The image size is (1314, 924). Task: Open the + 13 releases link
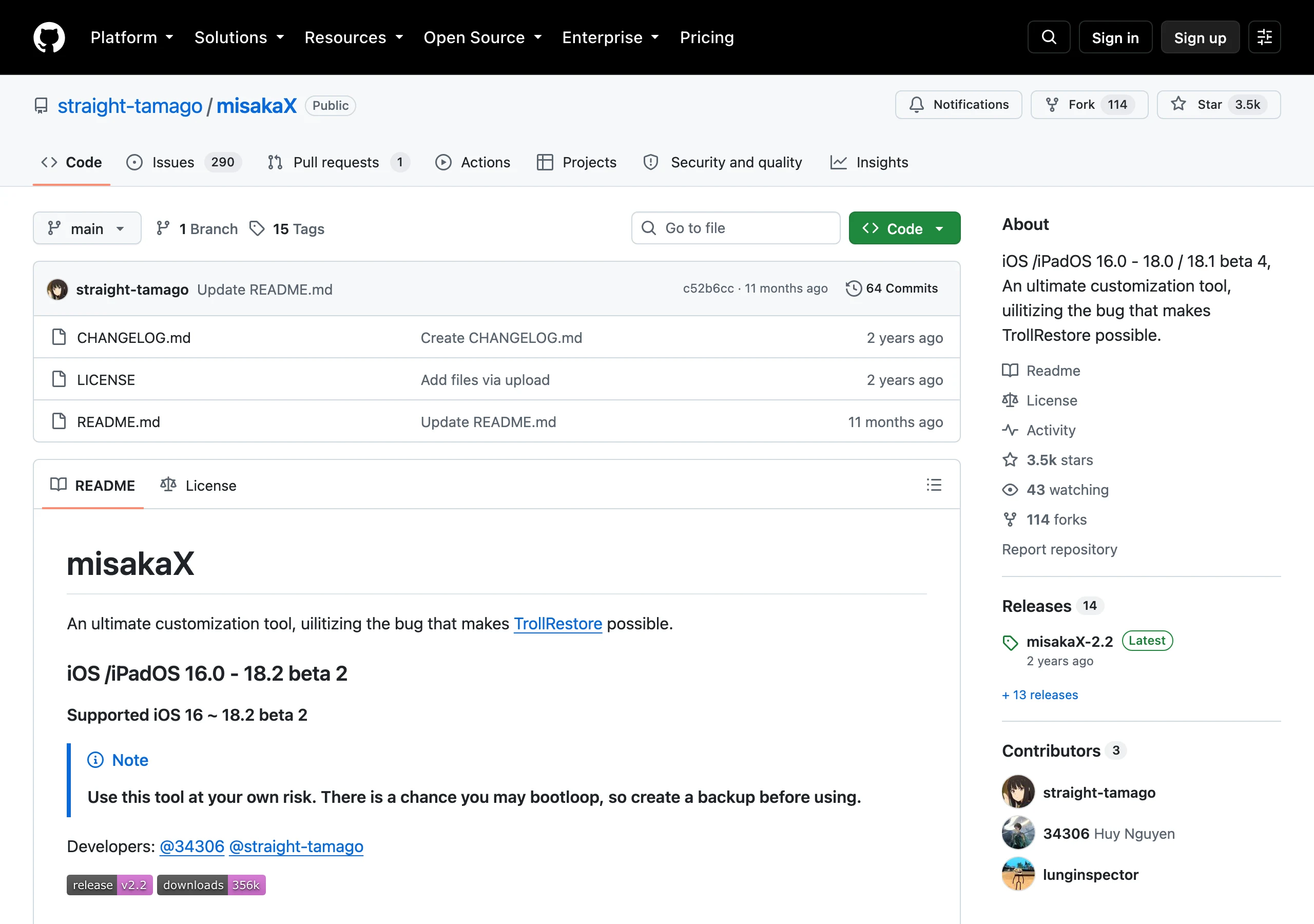pyautogui.click(x=1040, y=695)
